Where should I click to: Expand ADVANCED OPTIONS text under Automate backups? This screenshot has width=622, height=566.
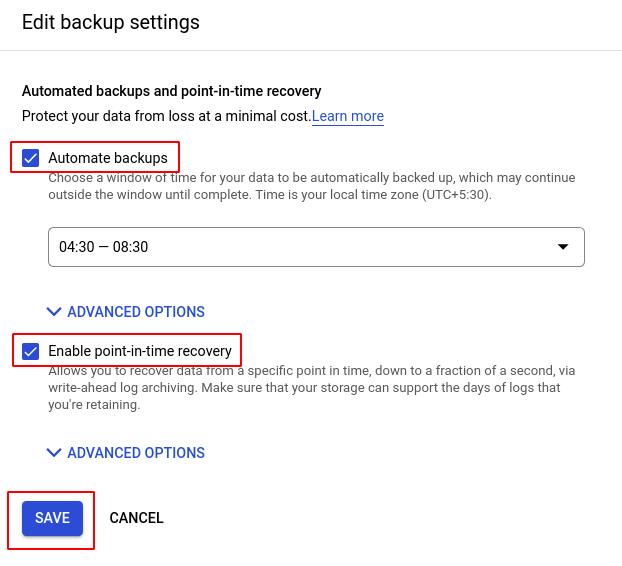136,312
